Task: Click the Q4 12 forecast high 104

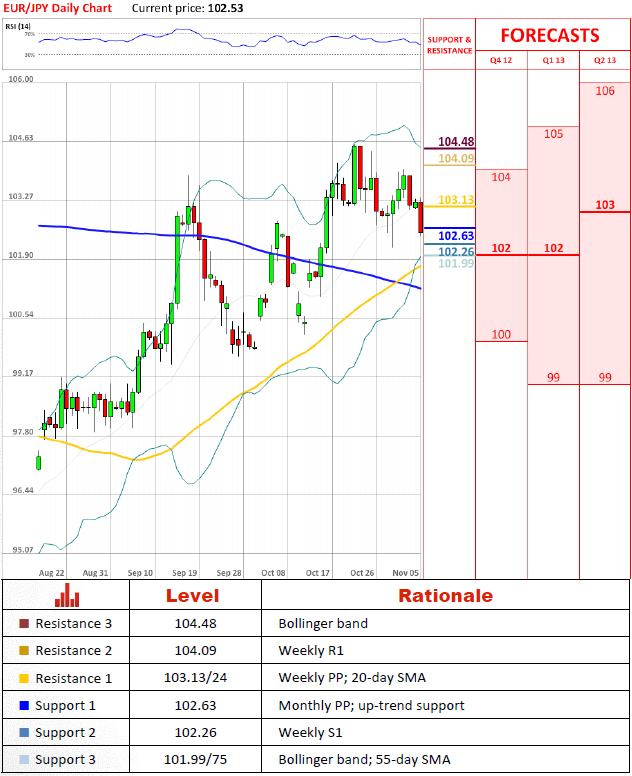Action: [501, 177]
